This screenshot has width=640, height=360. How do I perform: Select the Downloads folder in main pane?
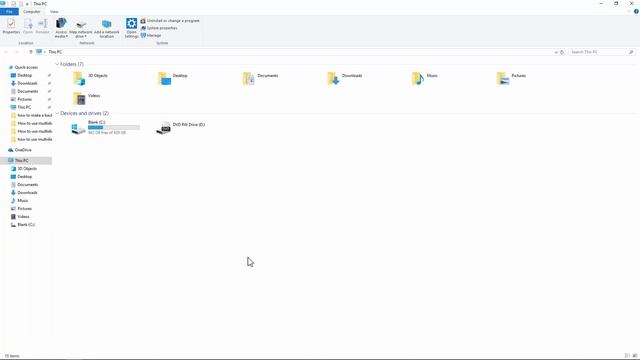point(345,78)
